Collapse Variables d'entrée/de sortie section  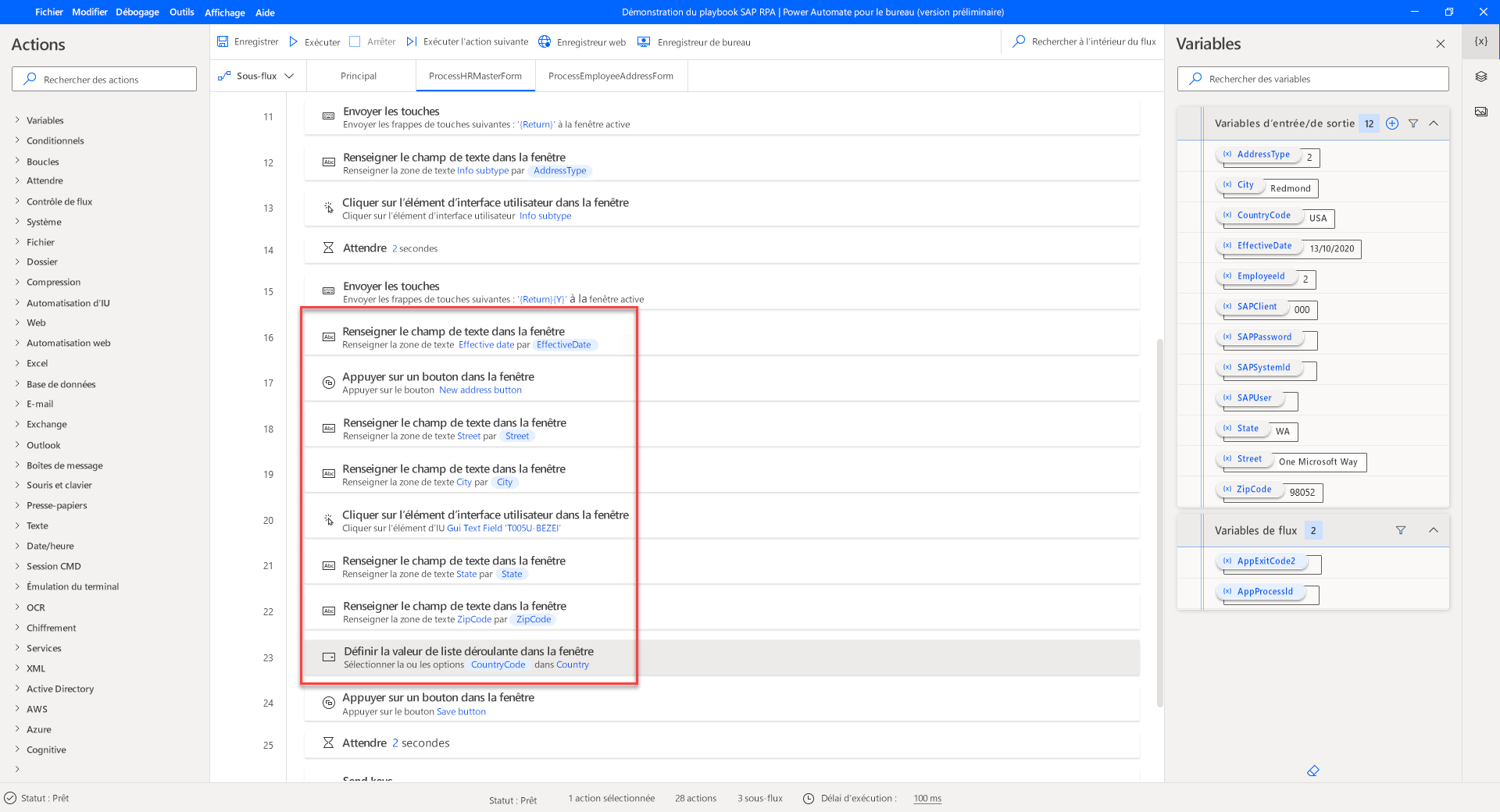coord(1434,123)
